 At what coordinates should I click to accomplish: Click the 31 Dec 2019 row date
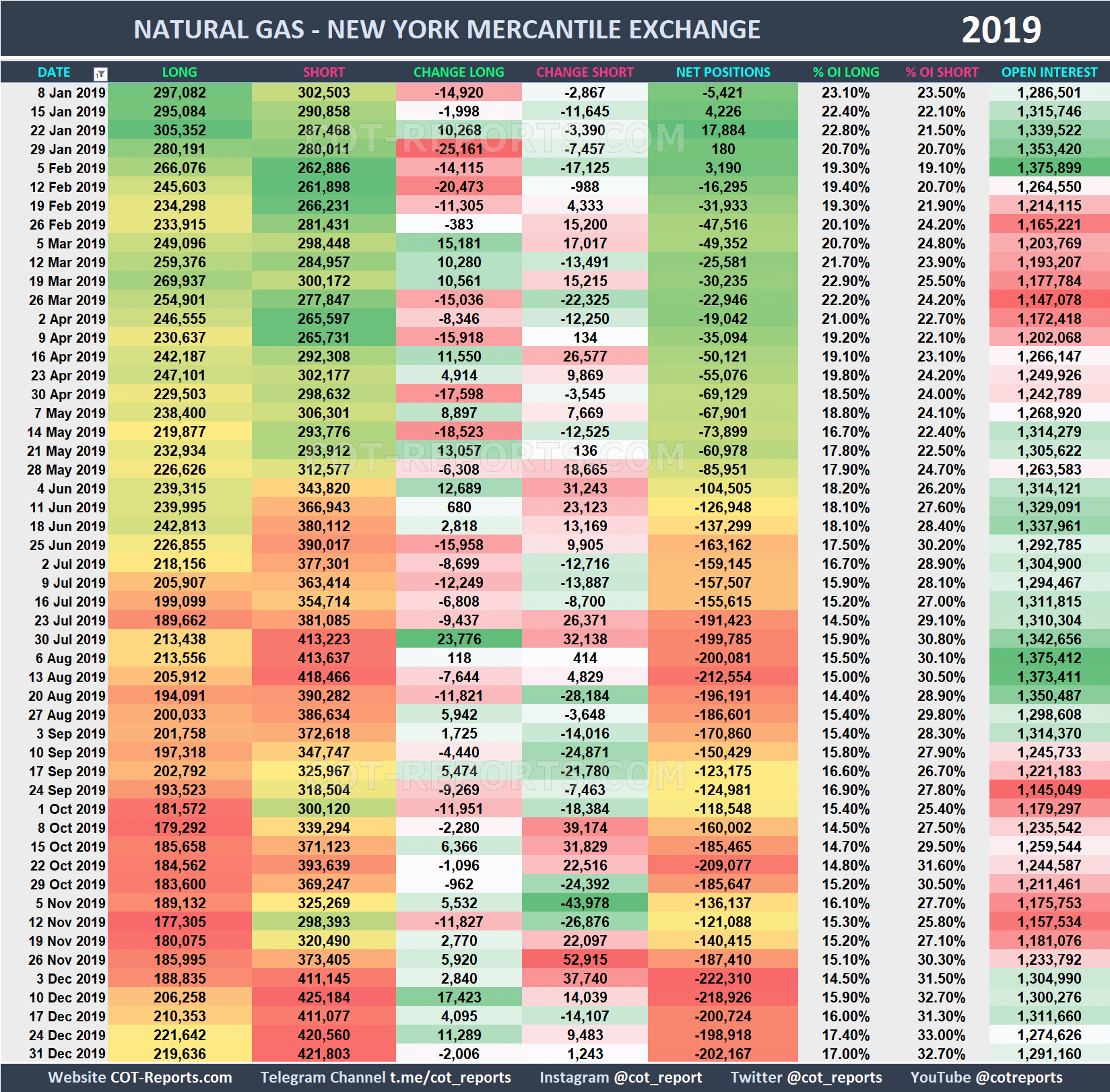67,1054
